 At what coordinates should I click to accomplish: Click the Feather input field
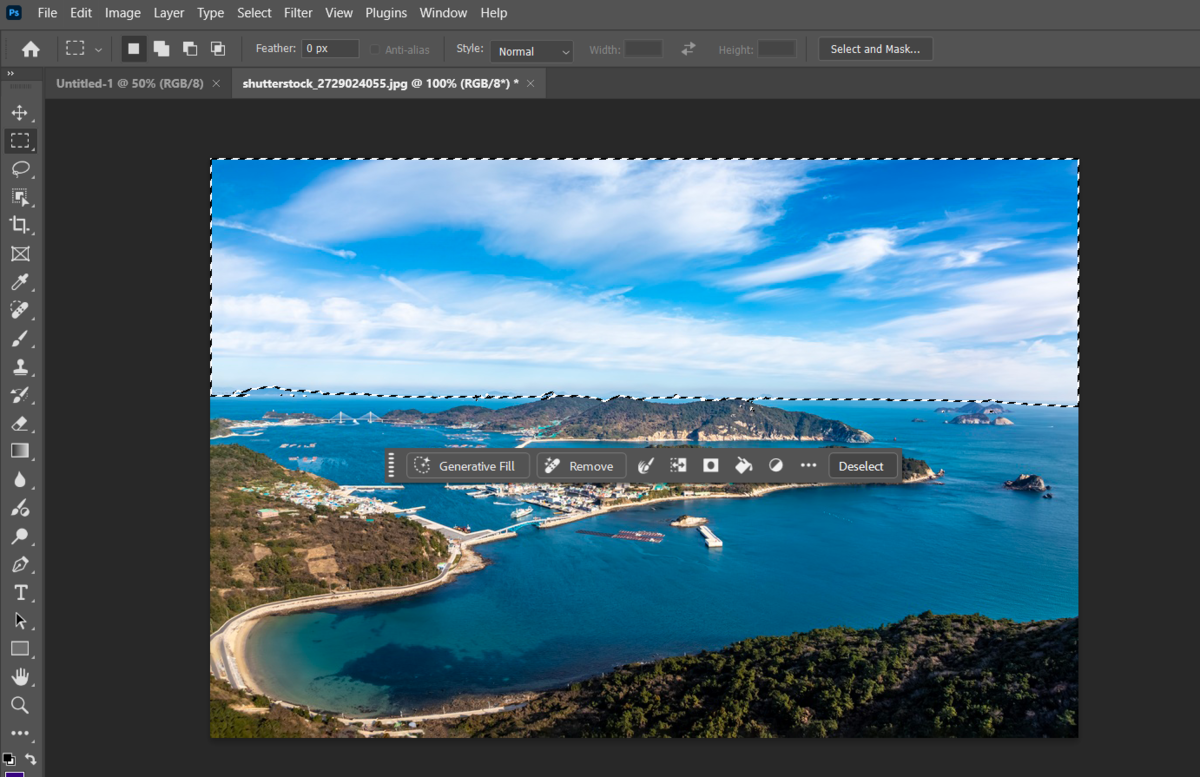coord(330,49)
